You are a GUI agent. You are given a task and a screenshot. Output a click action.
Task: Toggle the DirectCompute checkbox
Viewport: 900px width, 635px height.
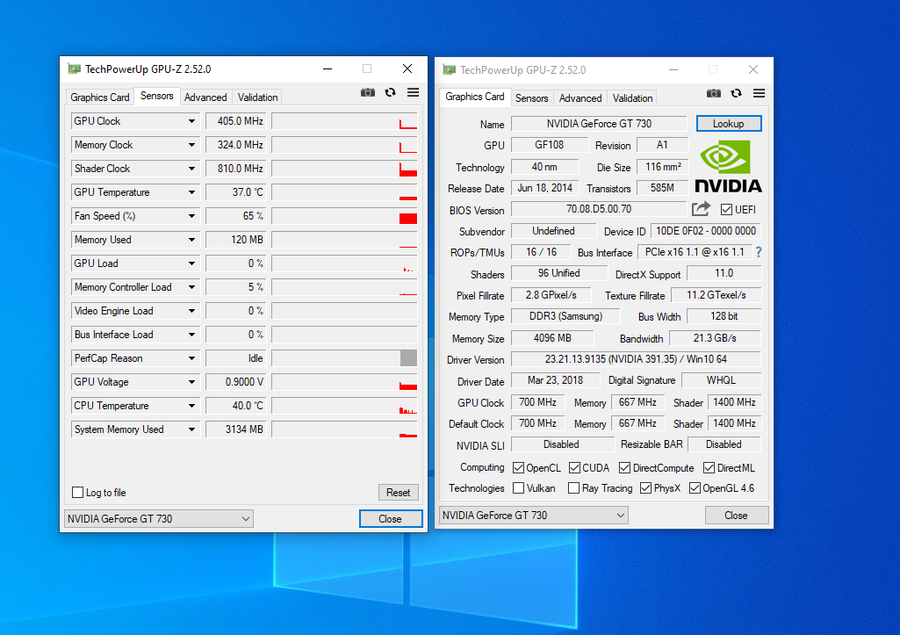pos(625,468)
